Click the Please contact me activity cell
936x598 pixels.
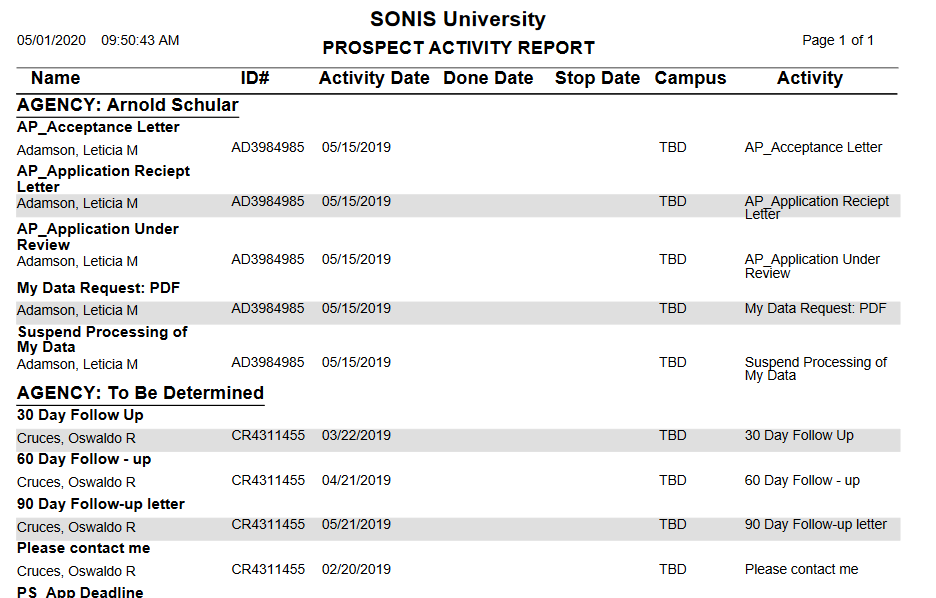click(x=801, y=569)
